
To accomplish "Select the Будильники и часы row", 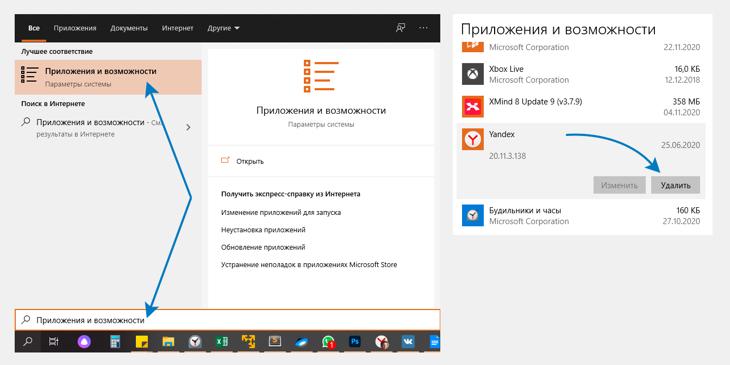I will click(x=581, y=216).
